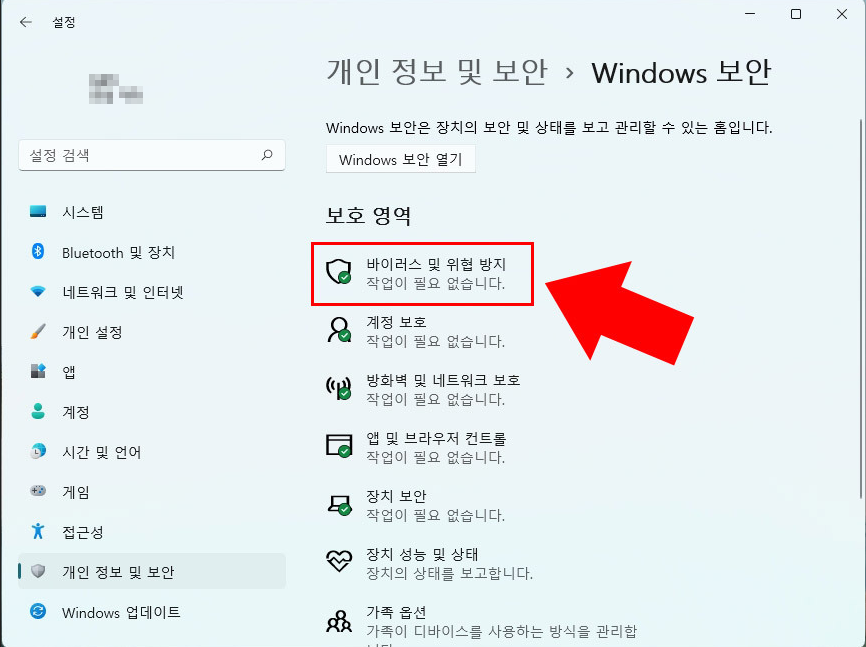Click the 계정 보호 person check icon
The width and height of the screenshot is (866, 647).
[339, 330]
